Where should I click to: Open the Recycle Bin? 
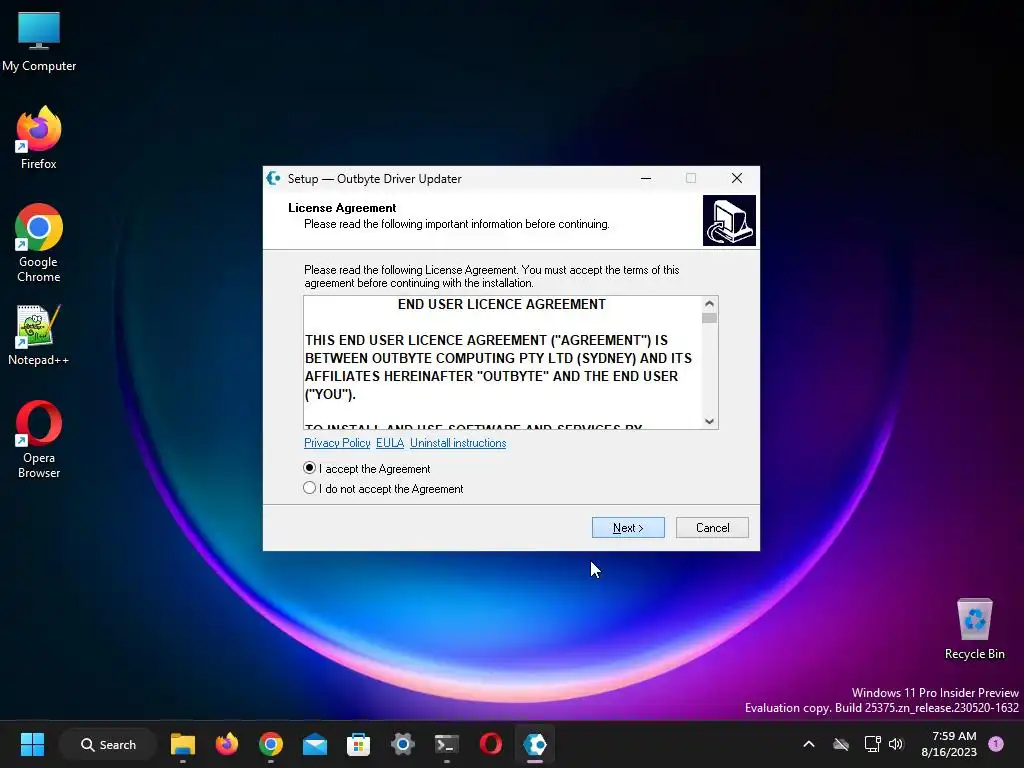[974, 628]
